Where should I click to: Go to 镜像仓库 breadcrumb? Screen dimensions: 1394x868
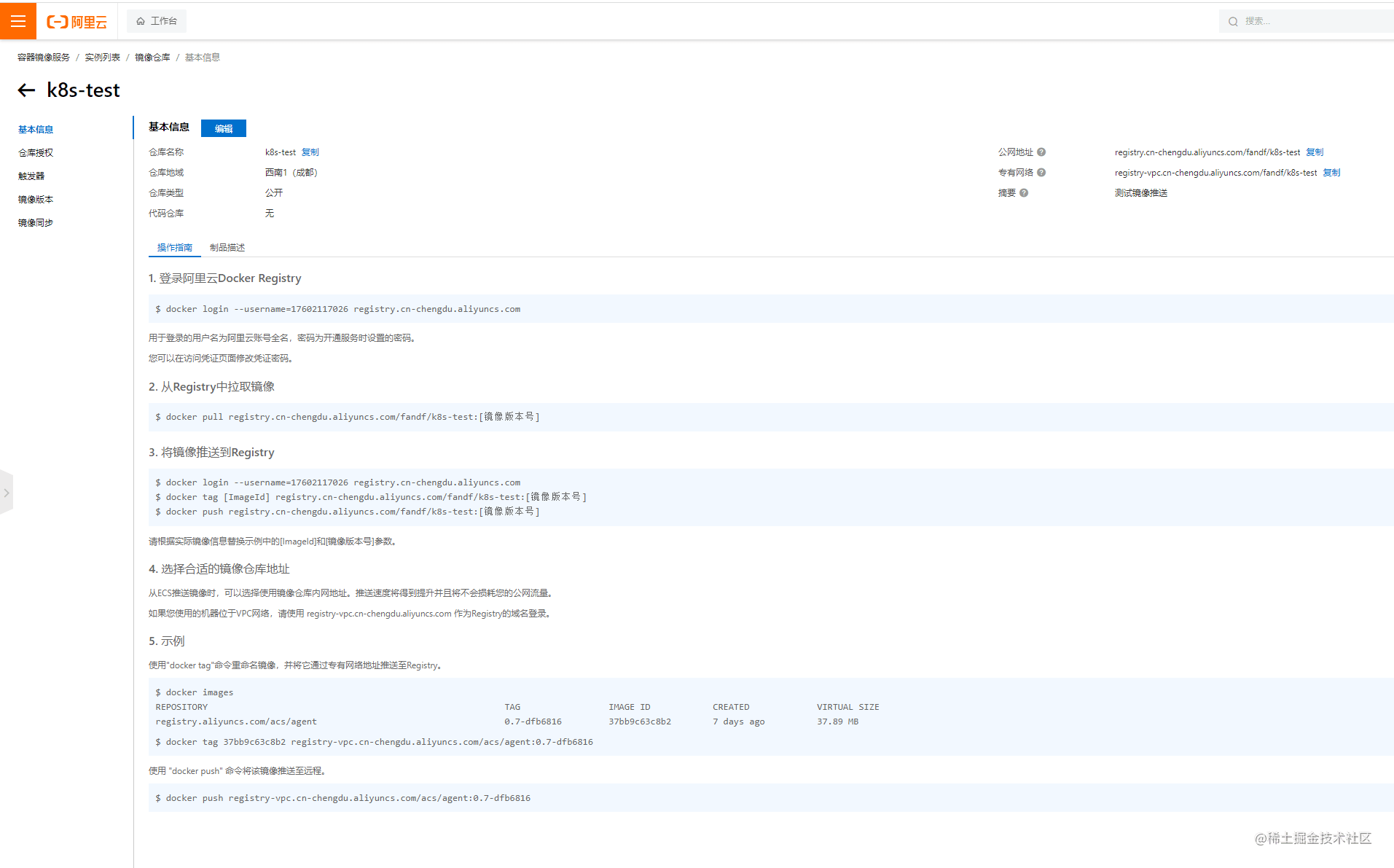pyautogui.click(x=152, y=58)
